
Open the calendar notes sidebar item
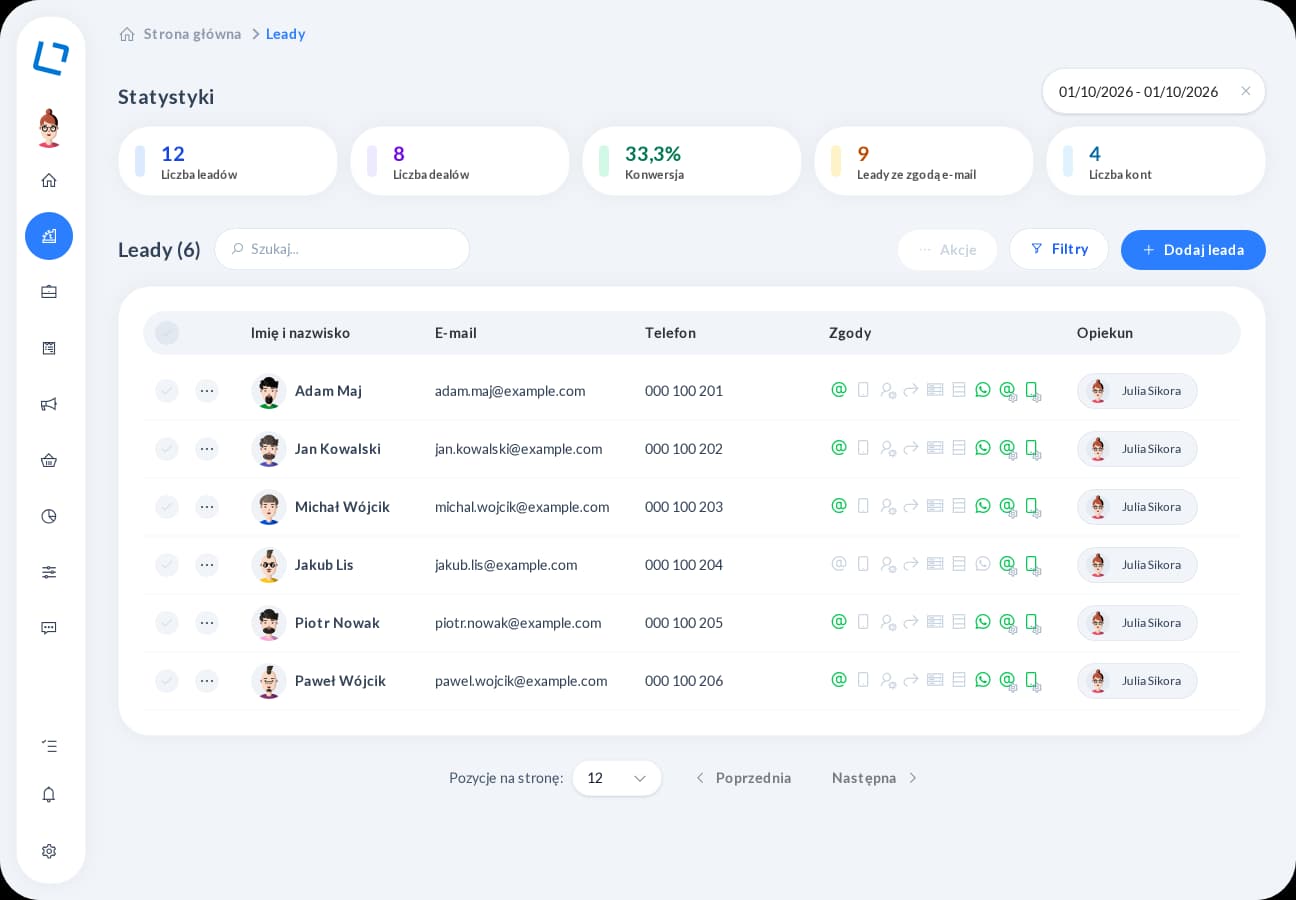pos(49,348)
